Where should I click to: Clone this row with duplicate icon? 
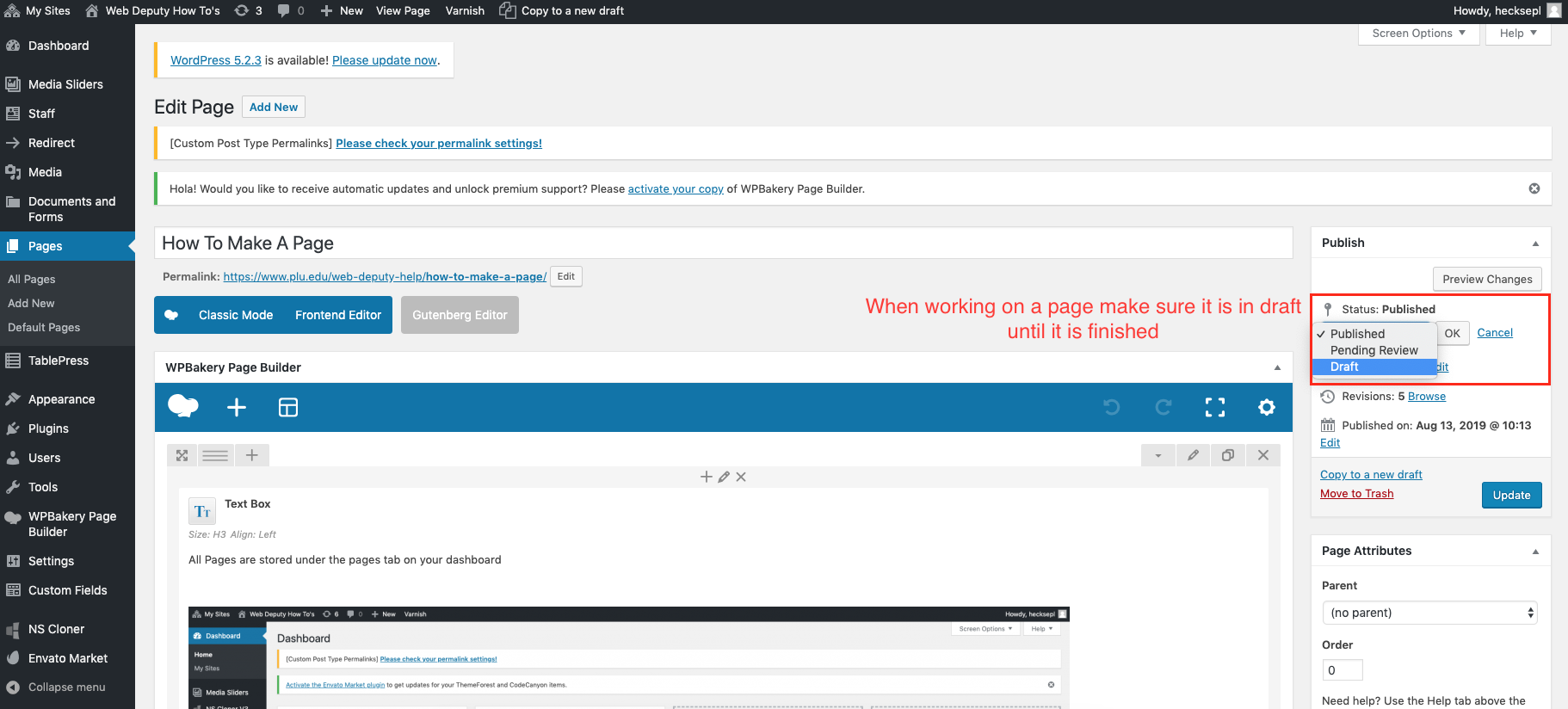tap(1228, 455)
